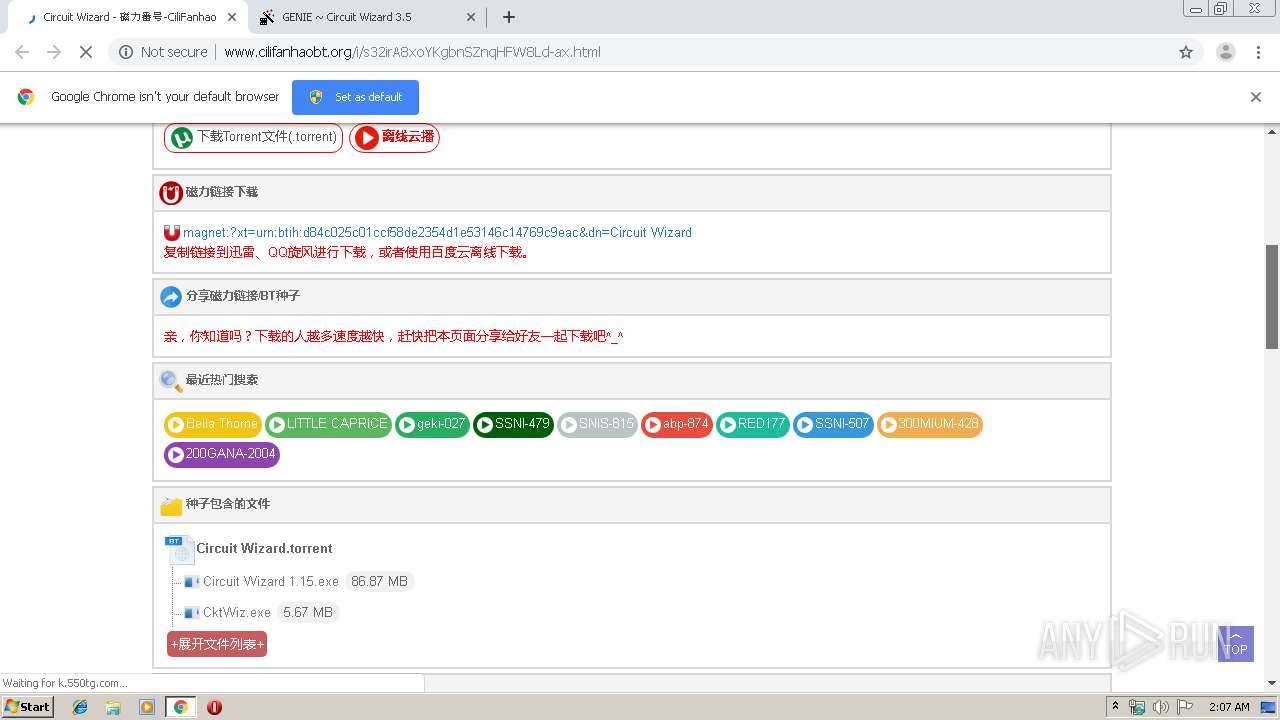Search for Bella Thorne tag
Image resolution: width=1280 pixels, height=720 pixels.
click(212, 424)
